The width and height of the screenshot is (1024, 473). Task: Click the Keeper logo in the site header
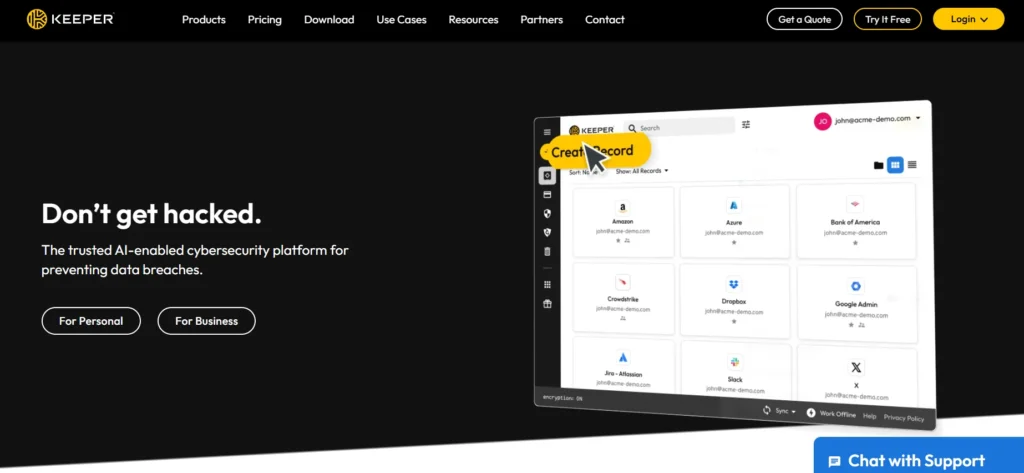click(x=71, y=20)
